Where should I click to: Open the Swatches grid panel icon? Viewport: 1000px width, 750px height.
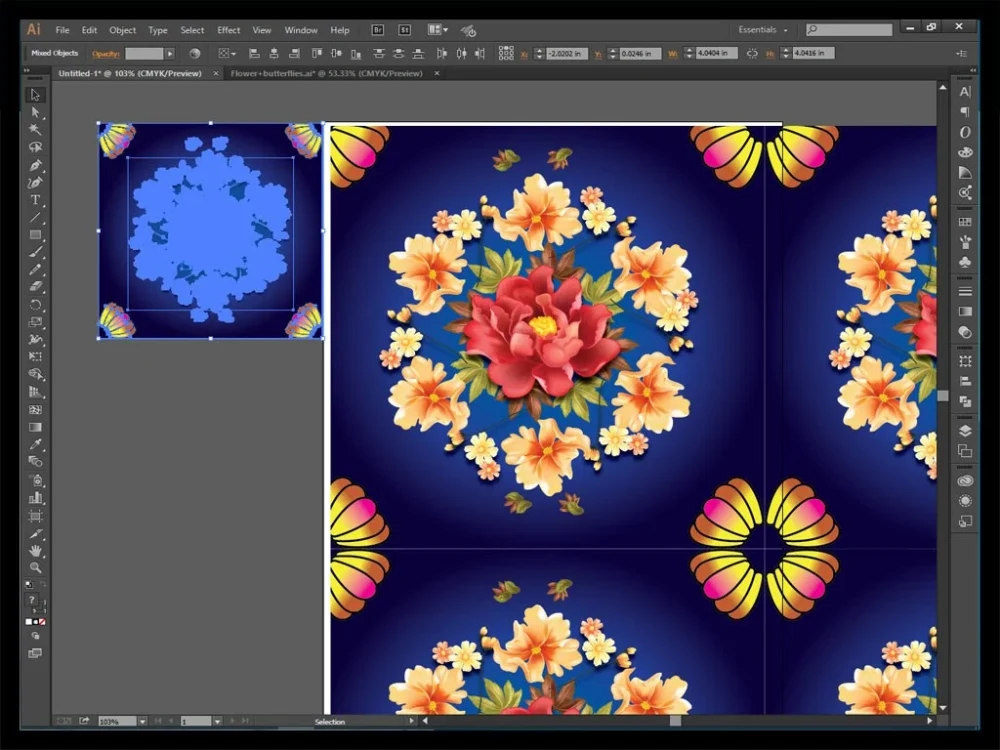(965, 222)
